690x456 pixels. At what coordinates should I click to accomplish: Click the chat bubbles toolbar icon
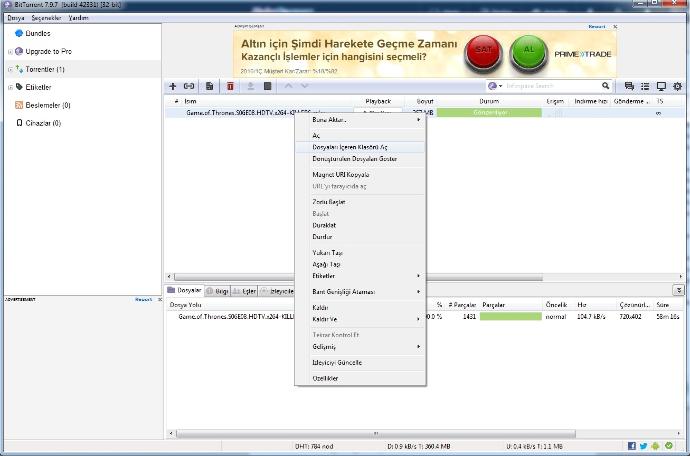pos(629,86)
